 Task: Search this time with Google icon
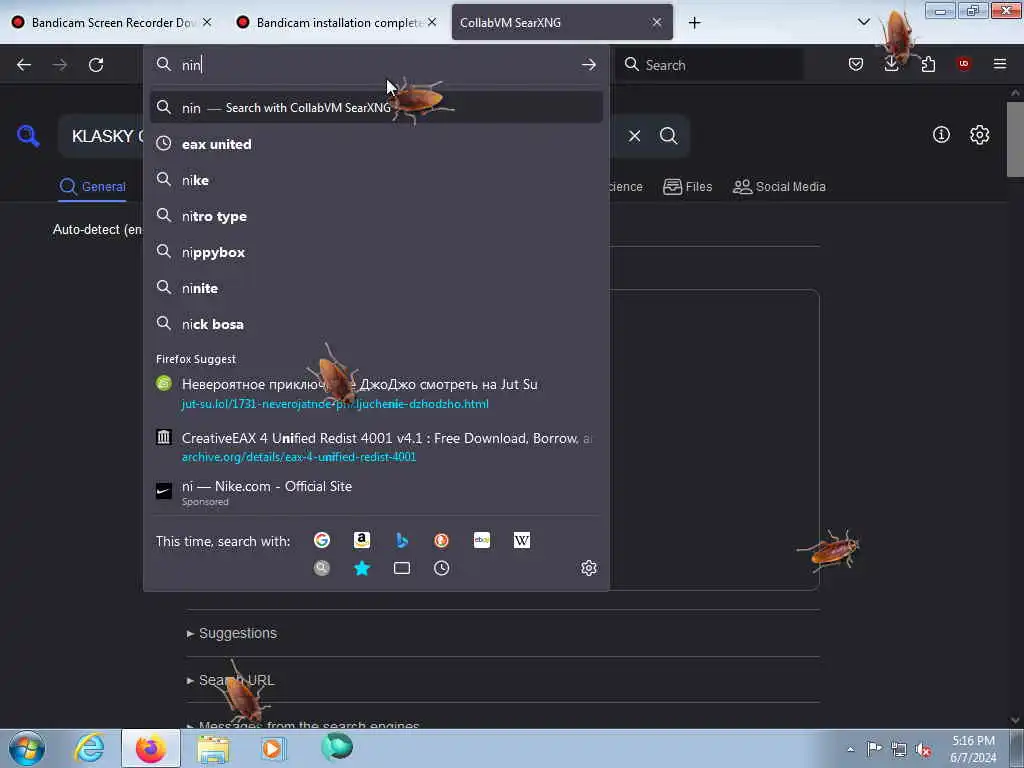pyautogui.click(x=322, y=540)
